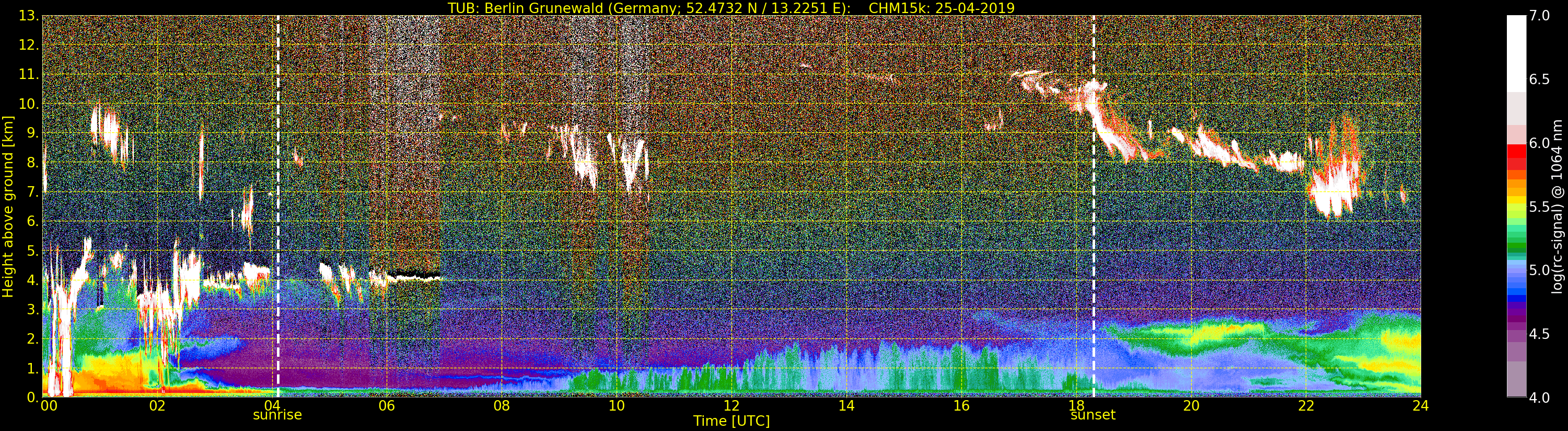1568x431 pixels.
Task: Click the '20' tick on the time axis
Action: (x=1191, y=406)
